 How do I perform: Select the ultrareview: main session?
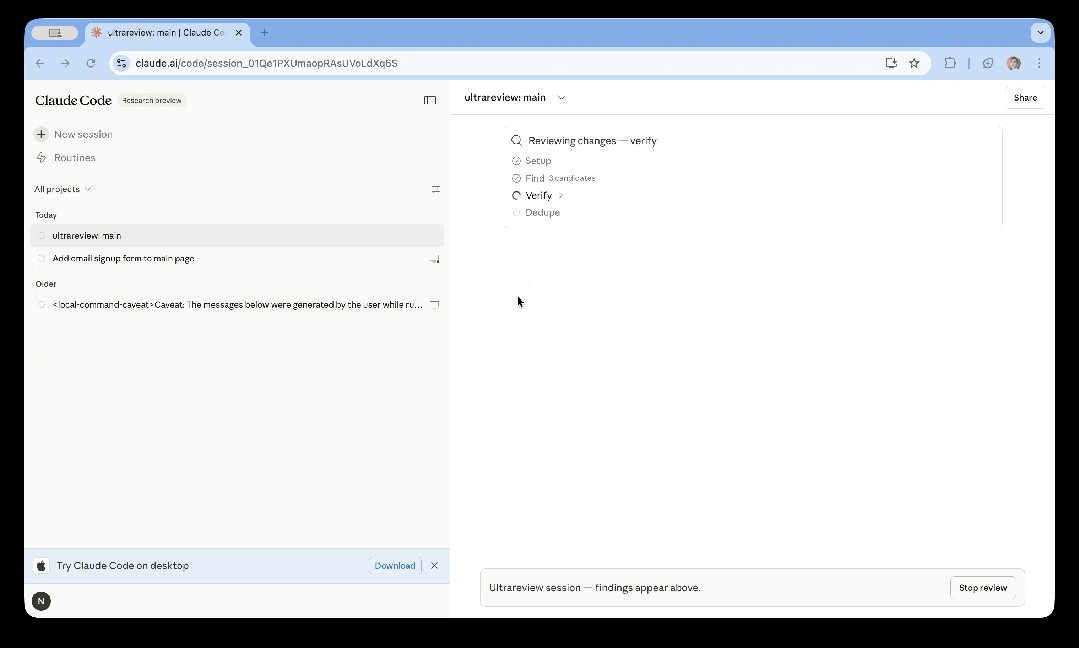coord(237,235)
